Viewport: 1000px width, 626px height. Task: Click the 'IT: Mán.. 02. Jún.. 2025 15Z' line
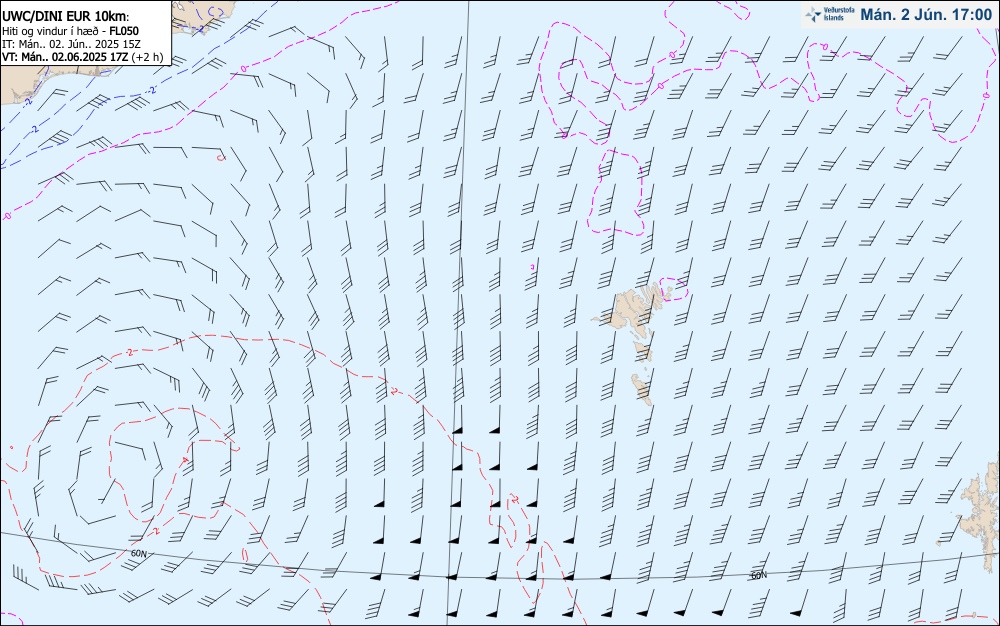point(71,44)
